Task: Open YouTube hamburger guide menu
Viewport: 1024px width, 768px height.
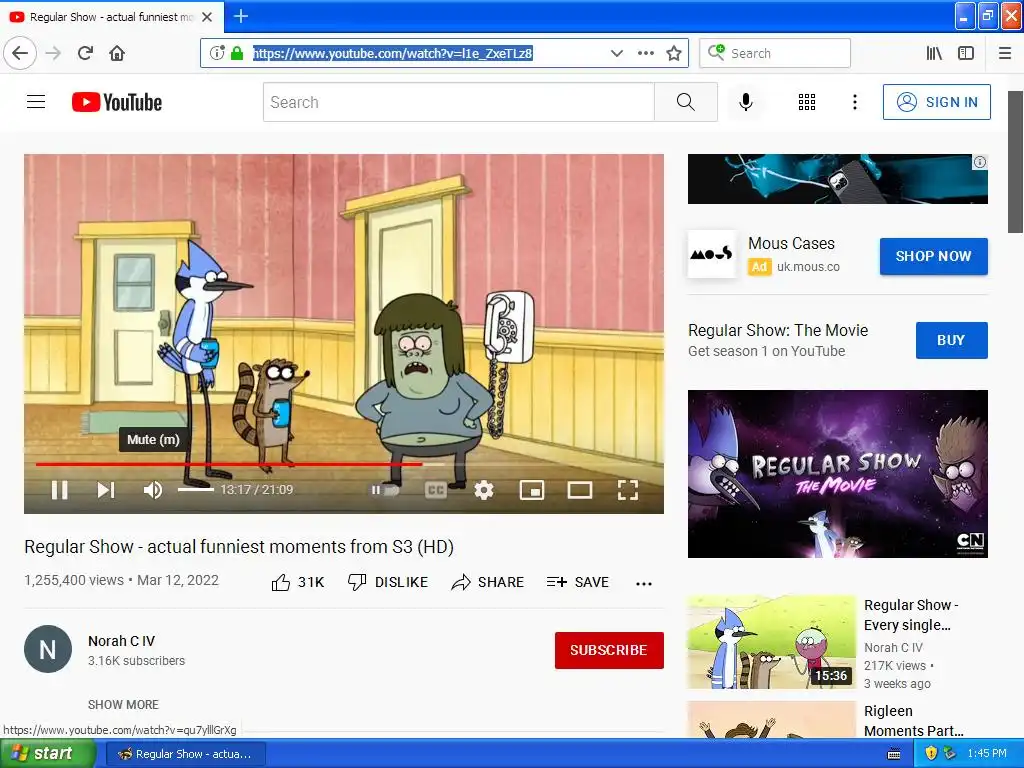Action: pyautogui.click(x=36, y=102)
